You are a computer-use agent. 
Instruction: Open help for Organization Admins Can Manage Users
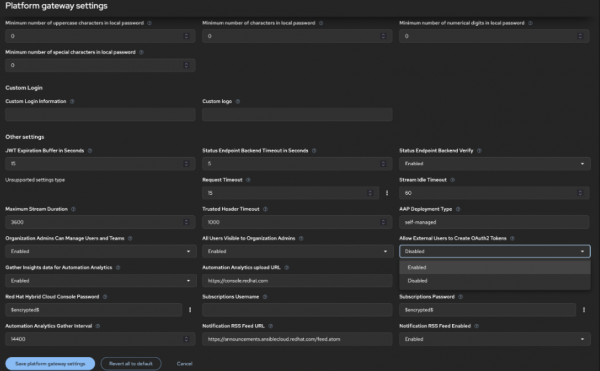point(130,238)
